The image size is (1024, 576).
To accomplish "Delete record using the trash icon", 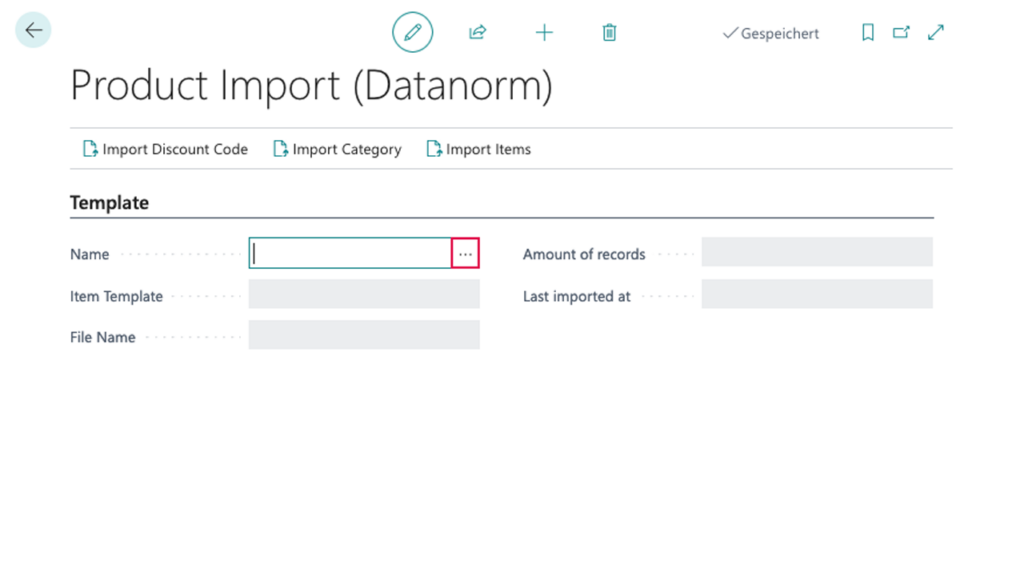I will pos(609,32).
